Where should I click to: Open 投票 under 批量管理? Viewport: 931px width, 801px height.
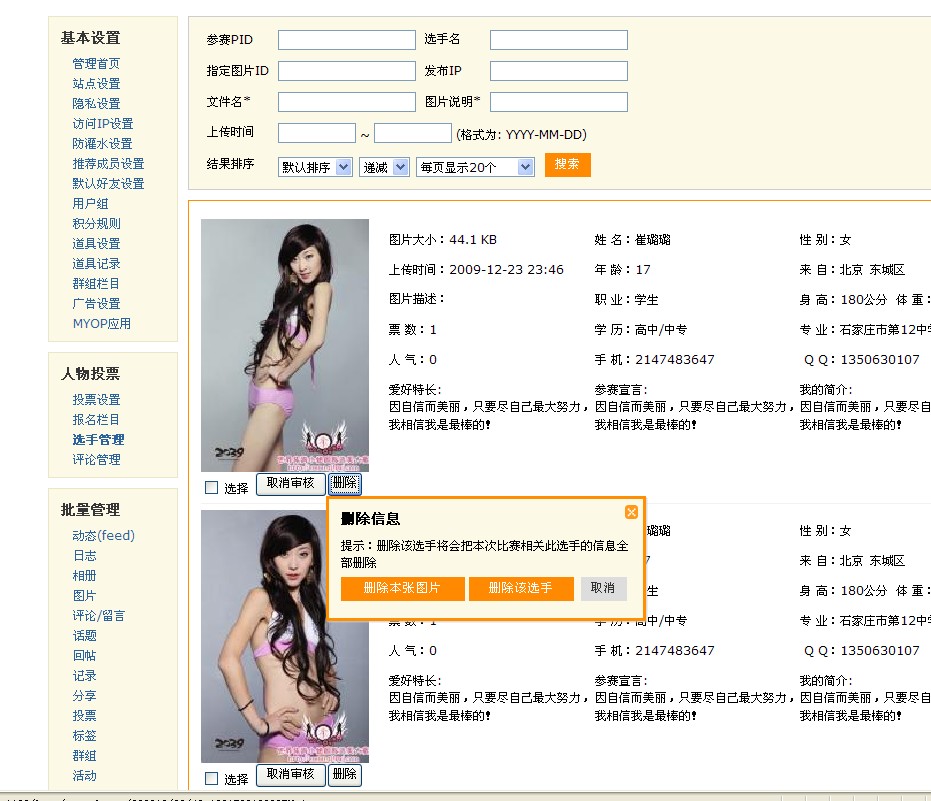(84, 715)
